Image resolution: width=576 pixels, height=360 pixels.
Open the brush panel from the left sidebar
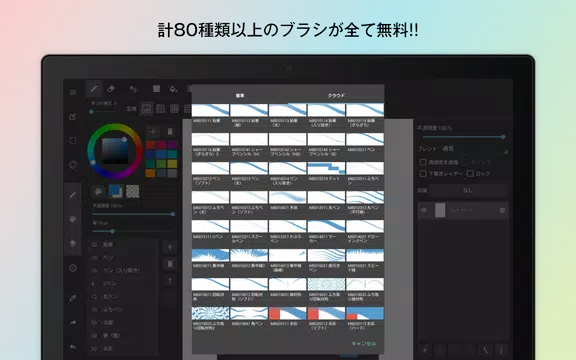coord(73,195)
